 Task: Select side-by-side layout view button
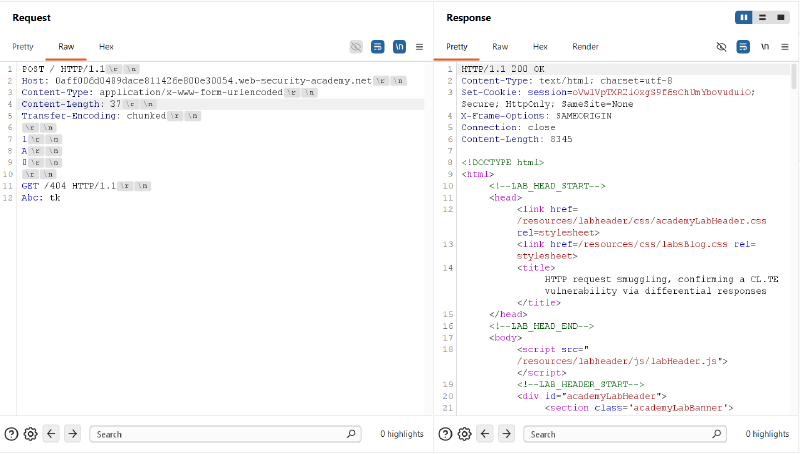pyautogui.click(x=744, y=17)
